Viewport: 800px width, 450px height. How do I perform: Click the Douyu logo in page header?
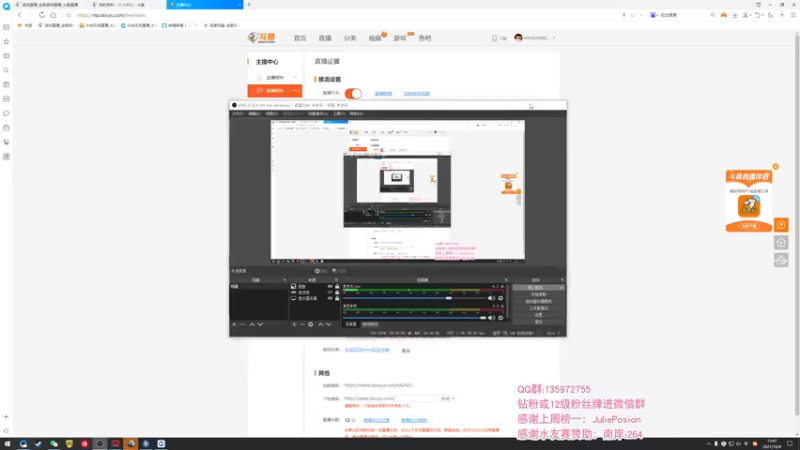coord(261,38)
